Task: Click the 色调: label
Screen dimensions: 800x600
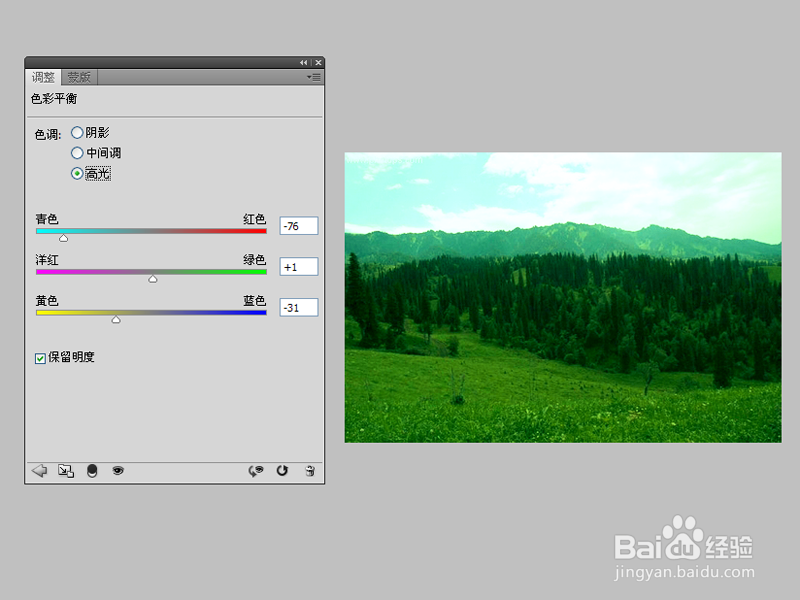Action: point(47,134)
